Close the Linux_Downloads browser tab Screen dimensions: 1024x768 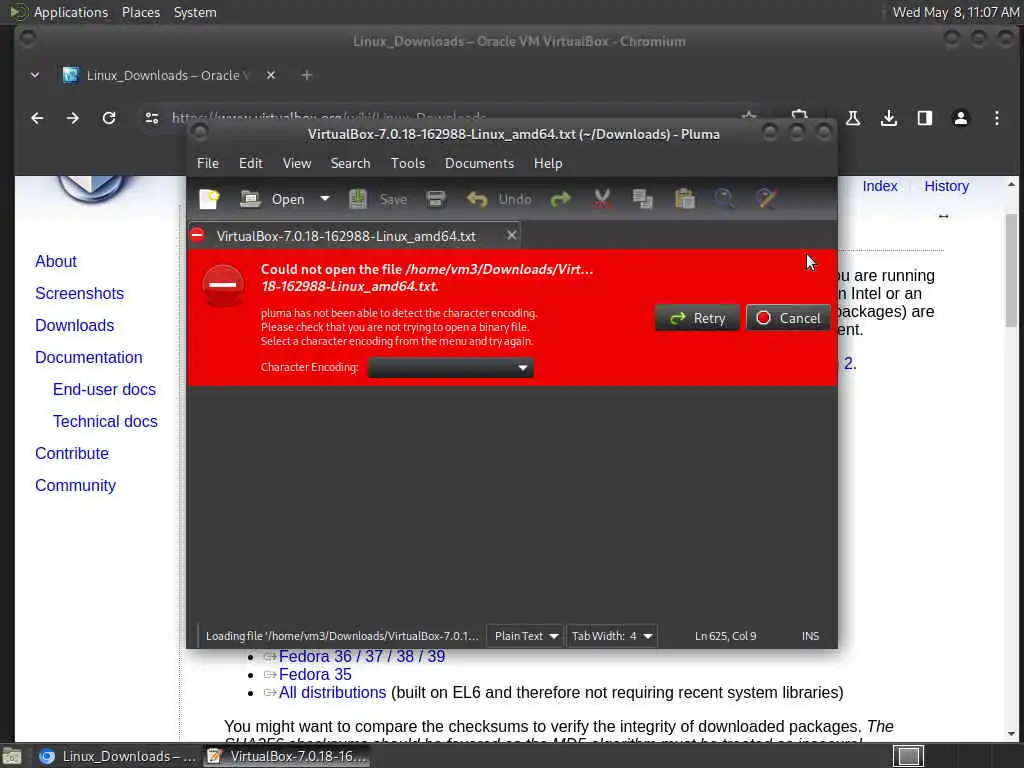[271, 75]
